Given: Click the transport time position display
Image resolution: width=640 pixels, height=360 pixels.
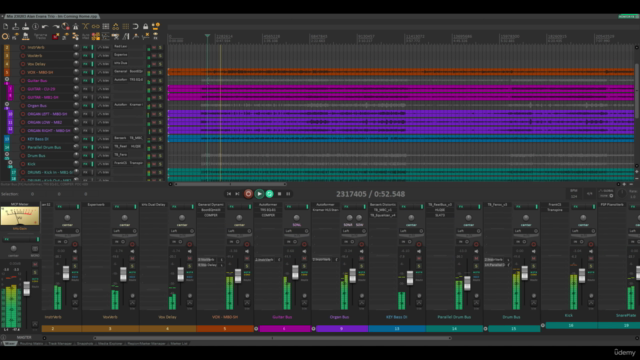Looking at the screenshot, I should point(371,194).
